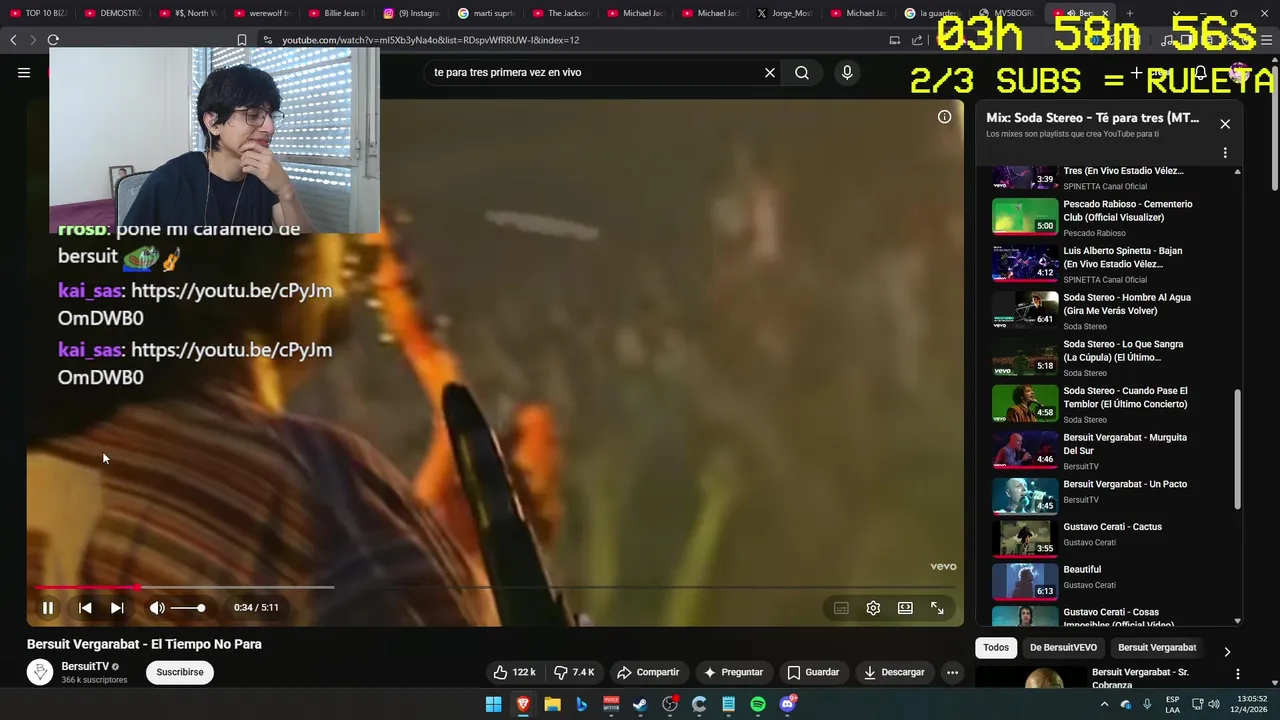Open Windows Start menu on taskbar
Image resolution: width=1280 pixels, height=720 pixels.
493,704
